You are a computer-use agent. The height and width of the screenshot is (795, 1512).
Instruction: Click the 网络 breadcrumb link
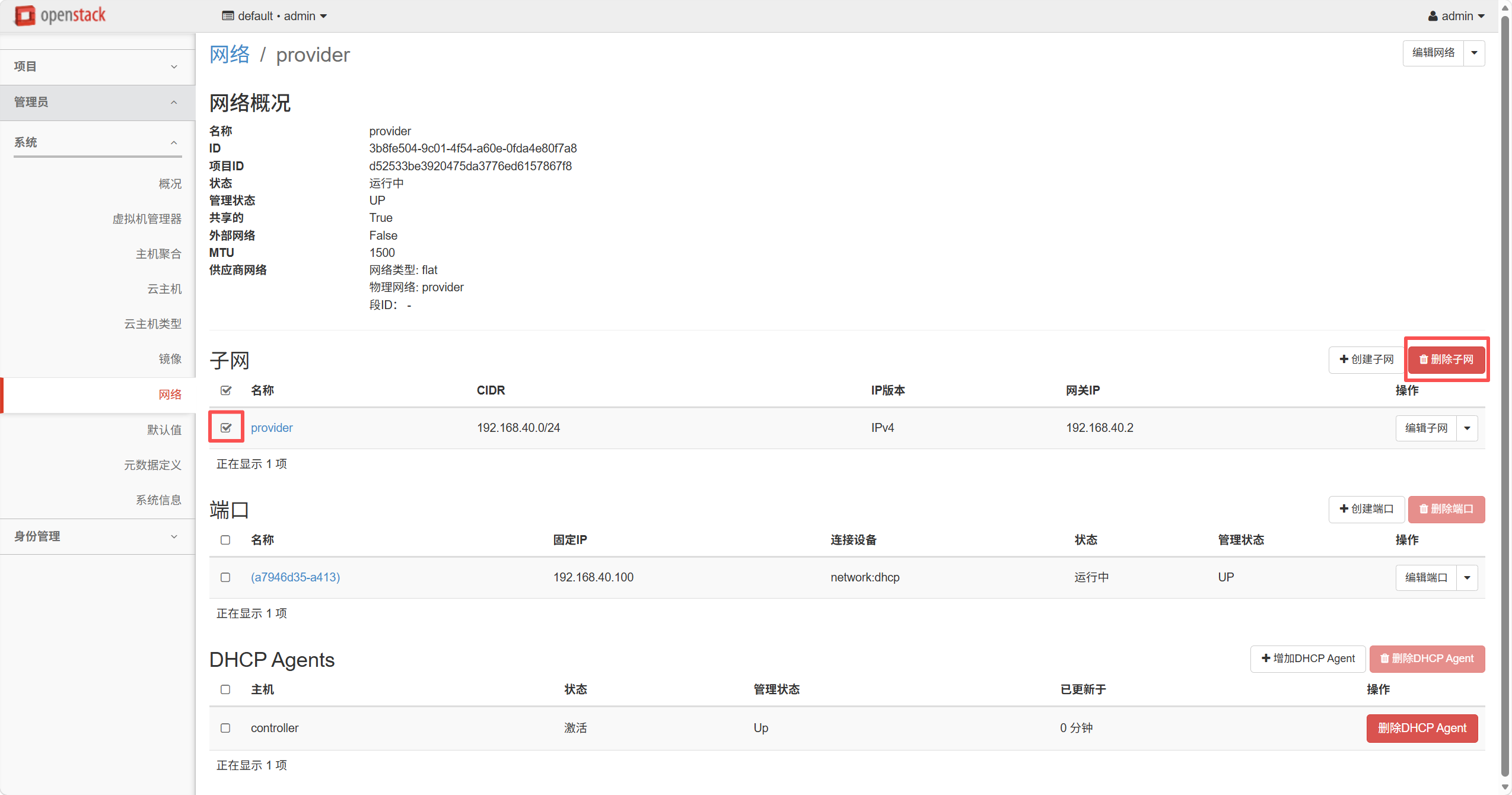click(230, 55)
